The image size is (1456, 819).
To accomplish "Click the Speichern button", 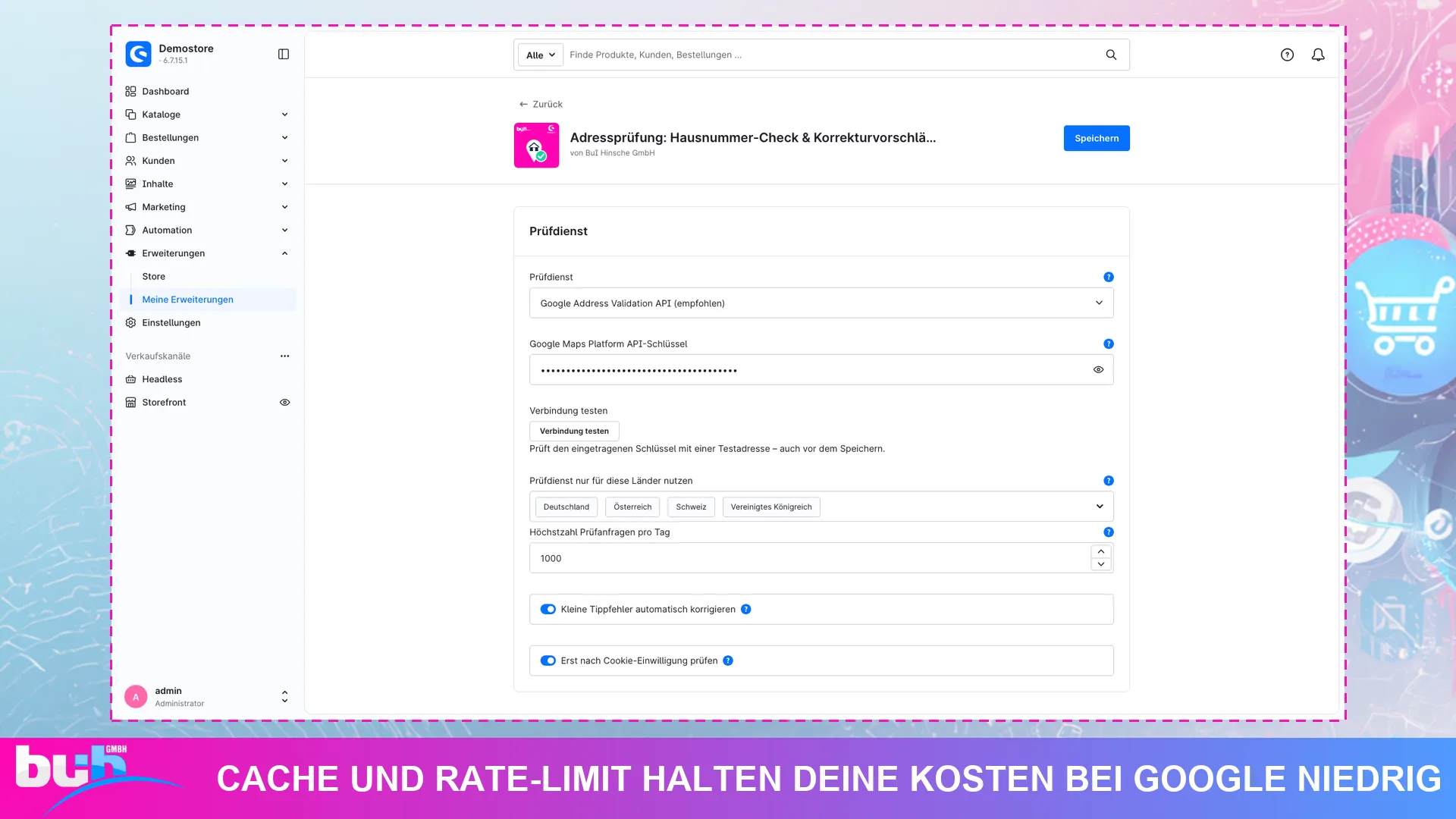I will [1097, 138].
